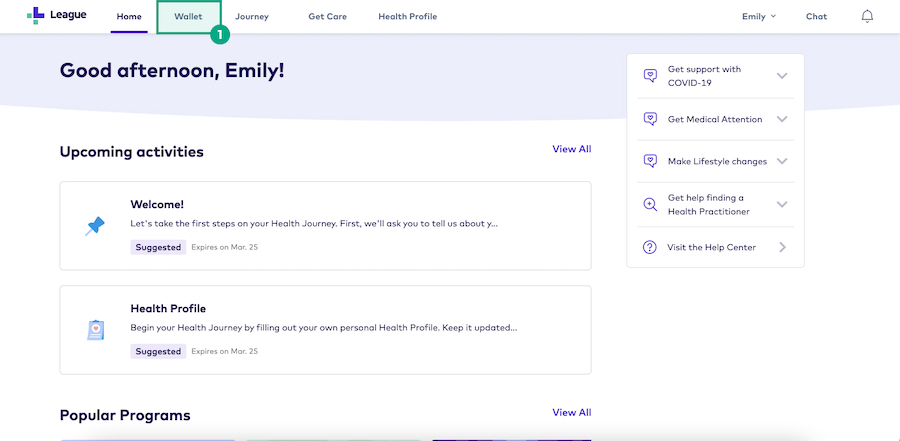
Task: Click the heart icon beside COVID-19 support
Action: pos(650,76)
